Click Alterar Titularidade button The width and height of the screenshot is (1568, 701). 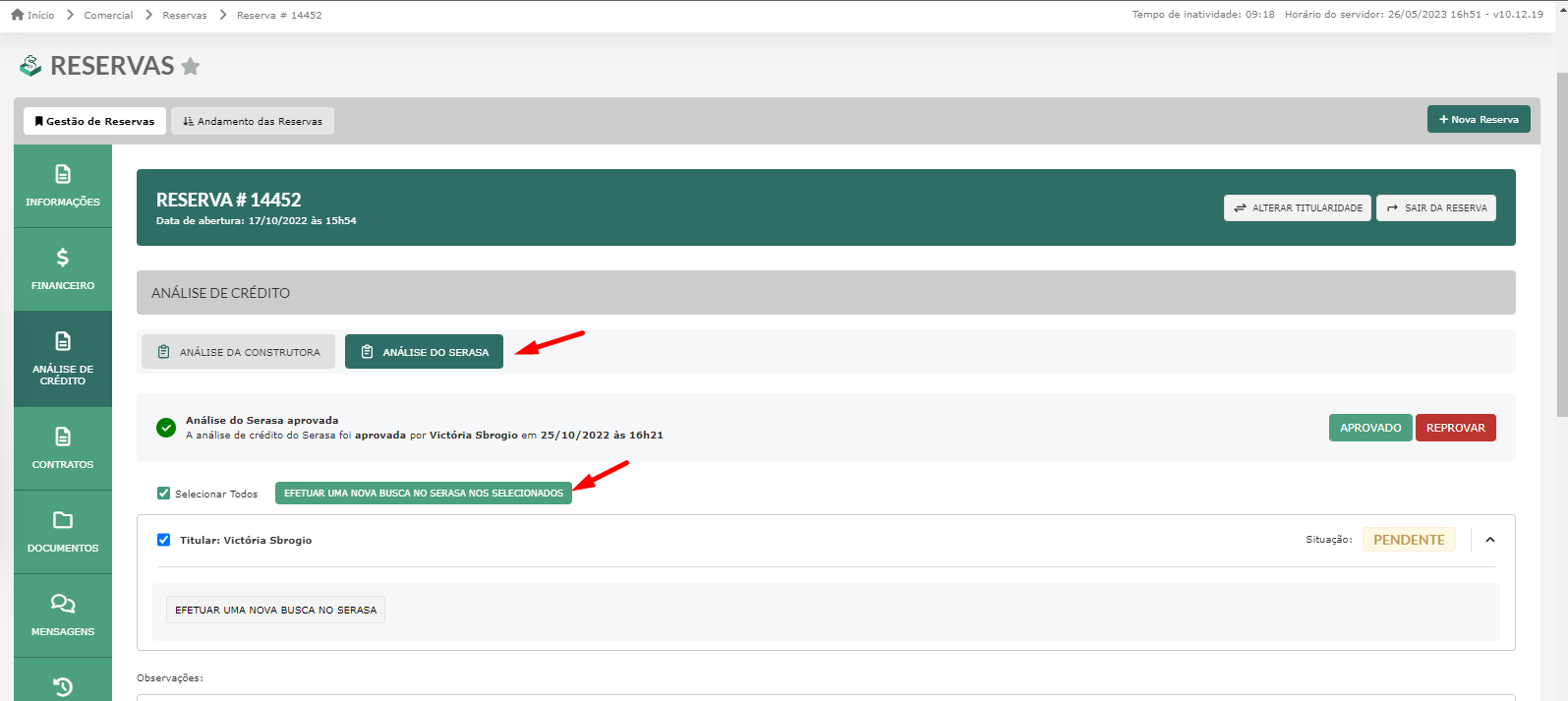pyautogui.click(x=1297, y=207)
